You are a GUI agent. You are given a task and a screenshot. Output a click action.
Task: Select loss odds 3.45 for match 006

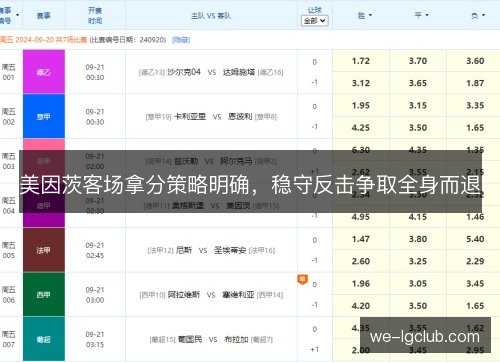click(475, 284)
